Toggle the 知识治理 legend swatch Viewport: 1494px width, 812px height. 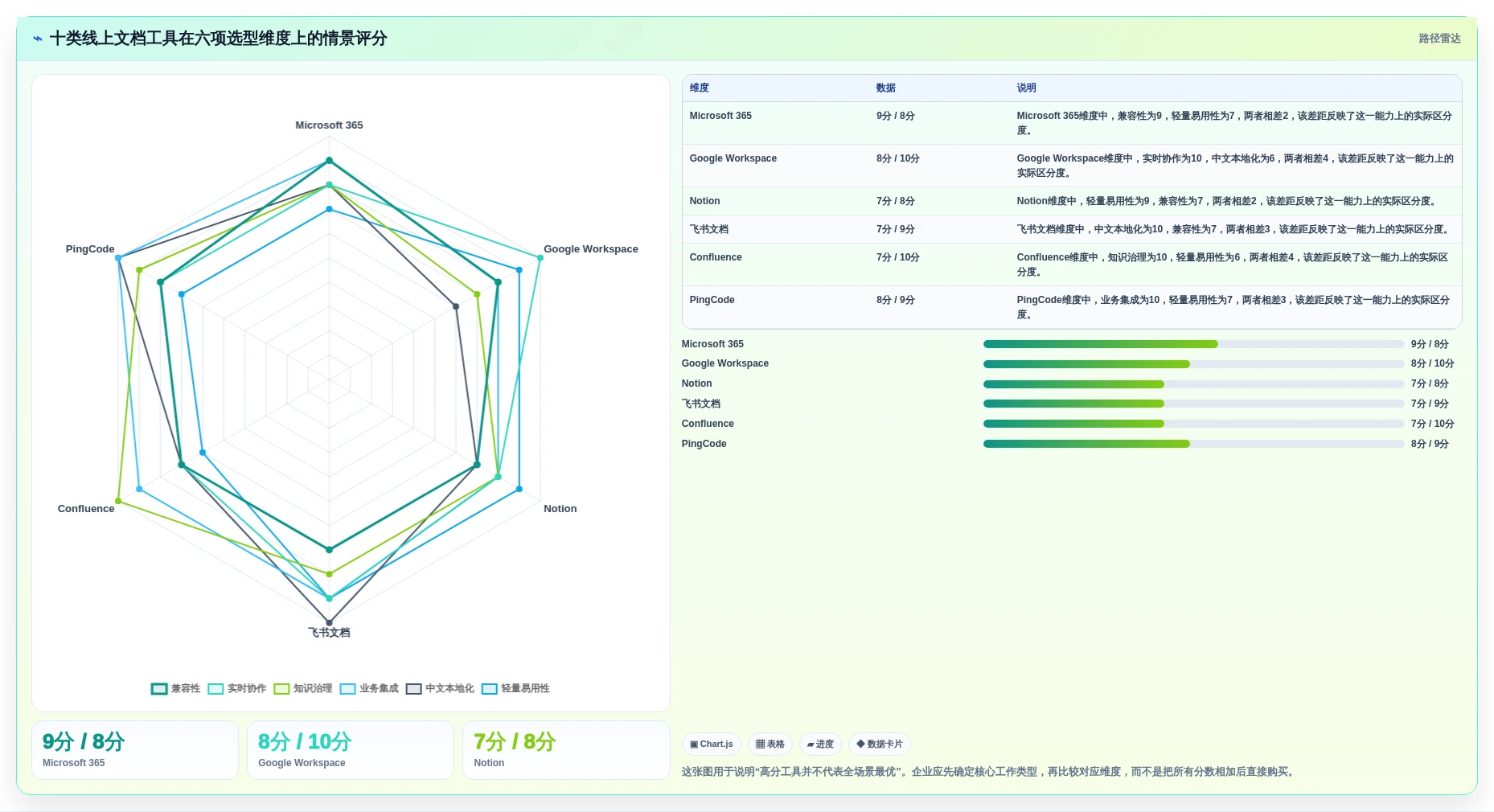coord(281,689)
